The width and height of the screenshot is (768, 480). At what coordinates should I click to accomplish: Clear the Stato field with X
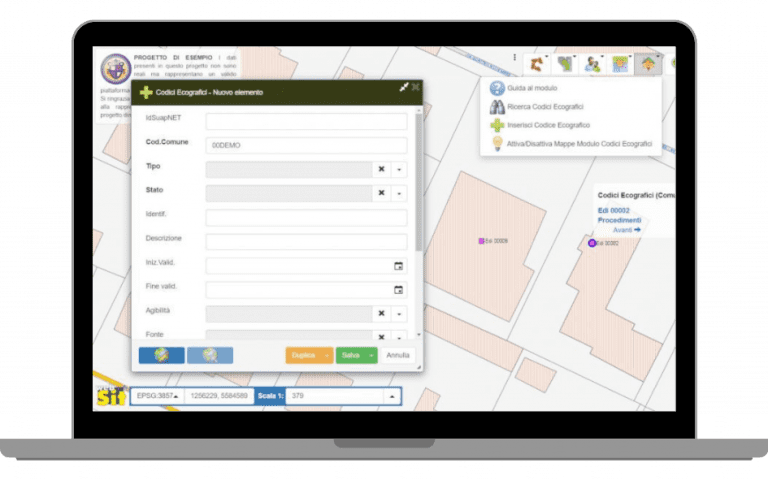[x=381, y=193]
